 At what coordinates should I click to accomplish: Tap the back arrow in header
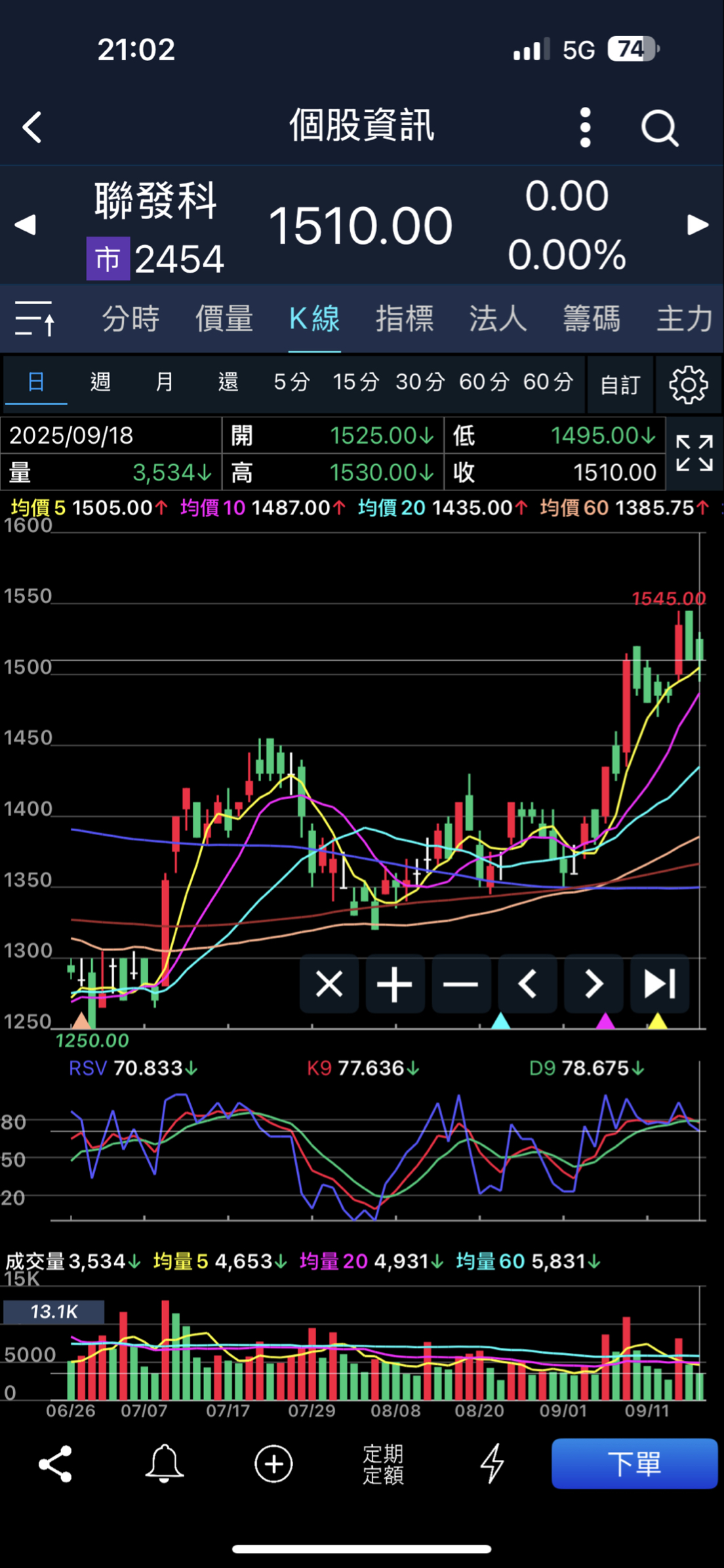[32, 127]
